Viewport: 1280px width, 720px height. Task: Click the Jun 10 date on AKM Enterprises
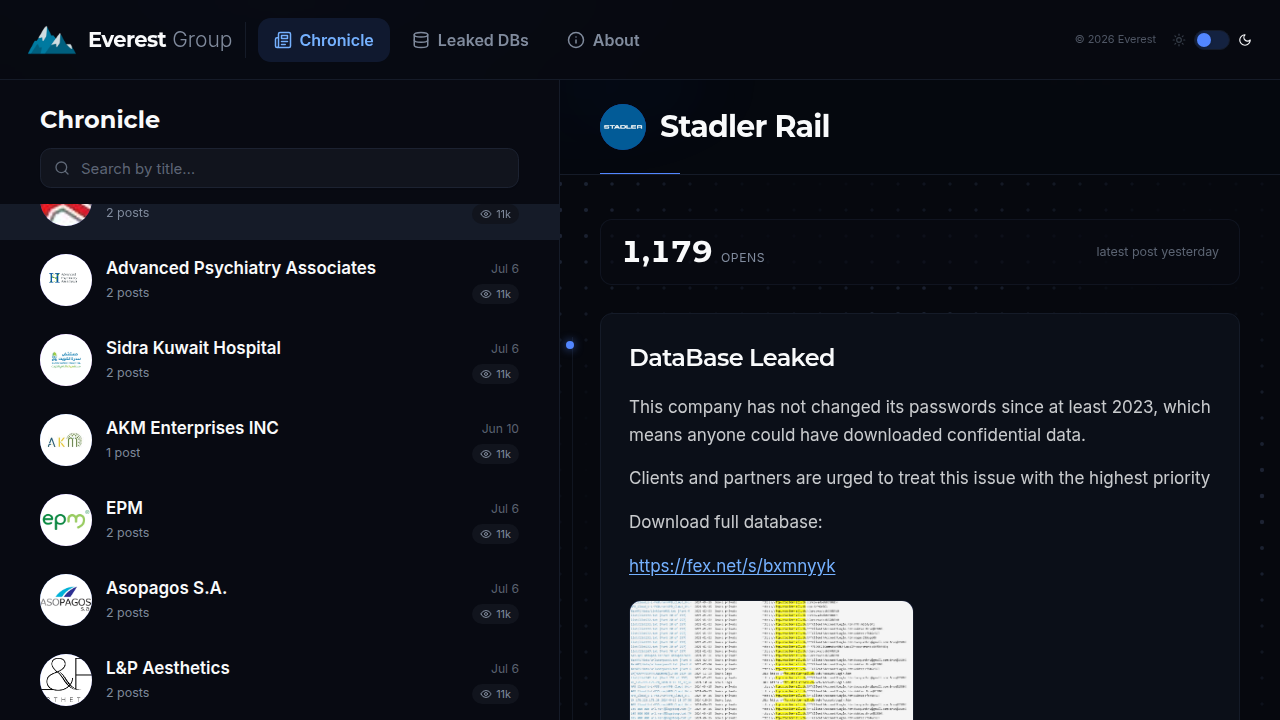(x=500, y=429)
